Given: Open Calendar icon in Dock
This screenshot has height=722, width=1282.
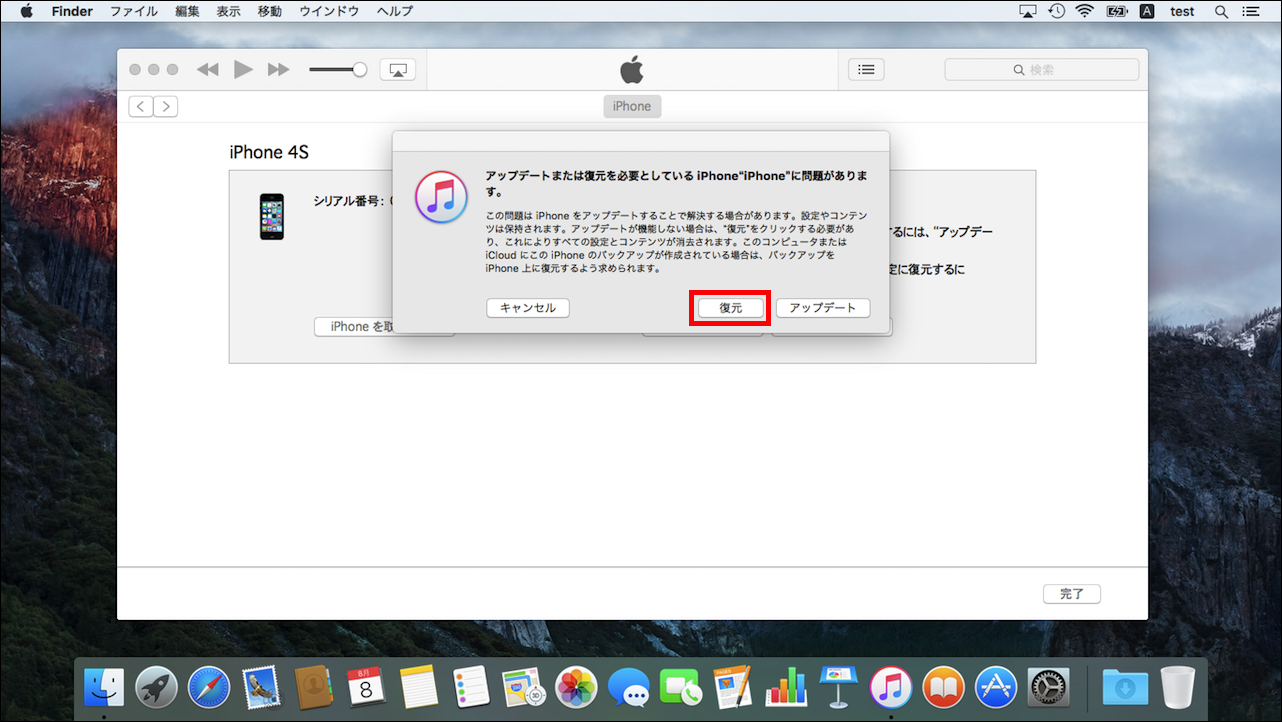Looking at the screenshot, I should [366, 687].
